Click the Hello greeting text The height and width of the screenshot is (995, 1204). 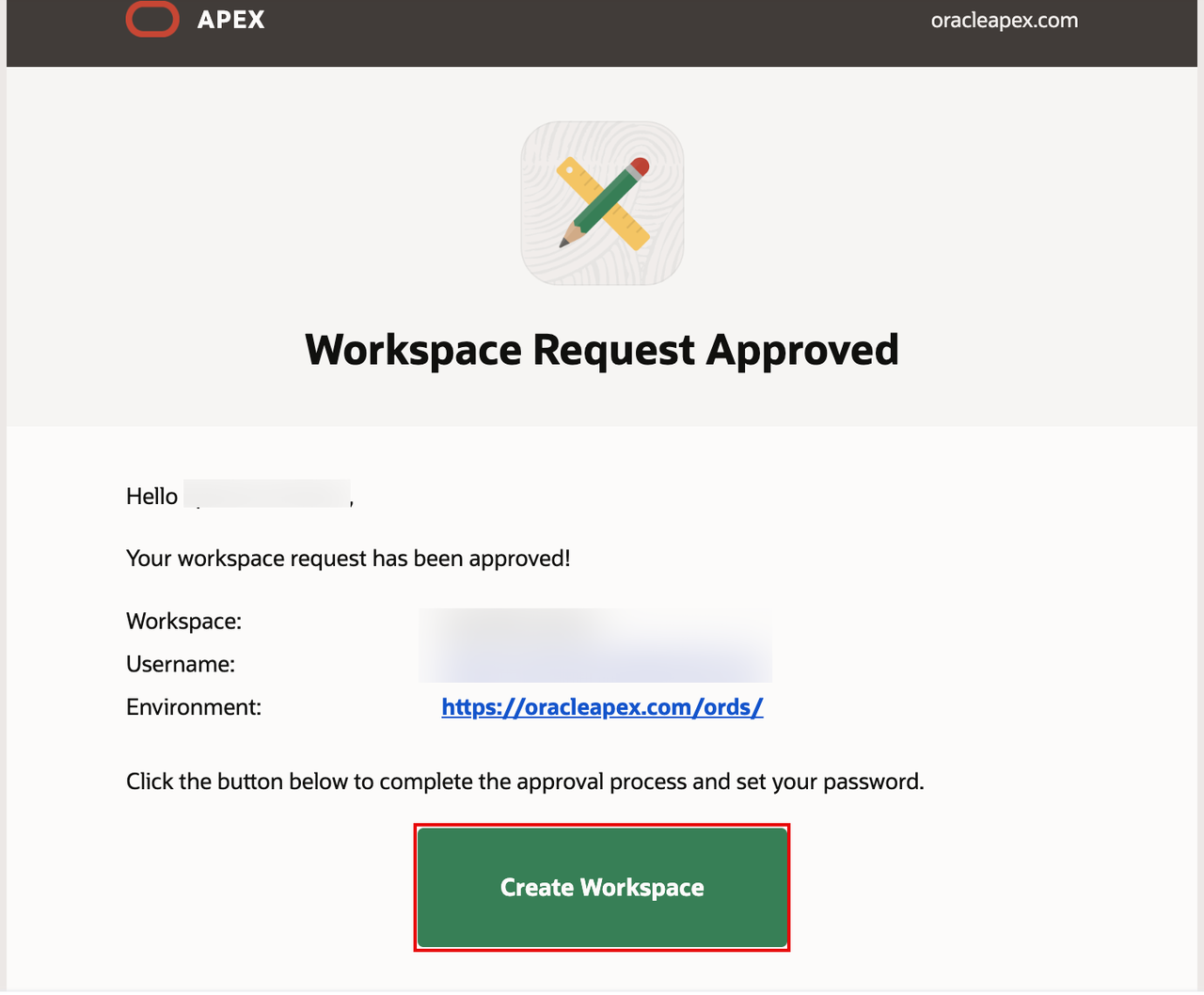pos(151,497)
